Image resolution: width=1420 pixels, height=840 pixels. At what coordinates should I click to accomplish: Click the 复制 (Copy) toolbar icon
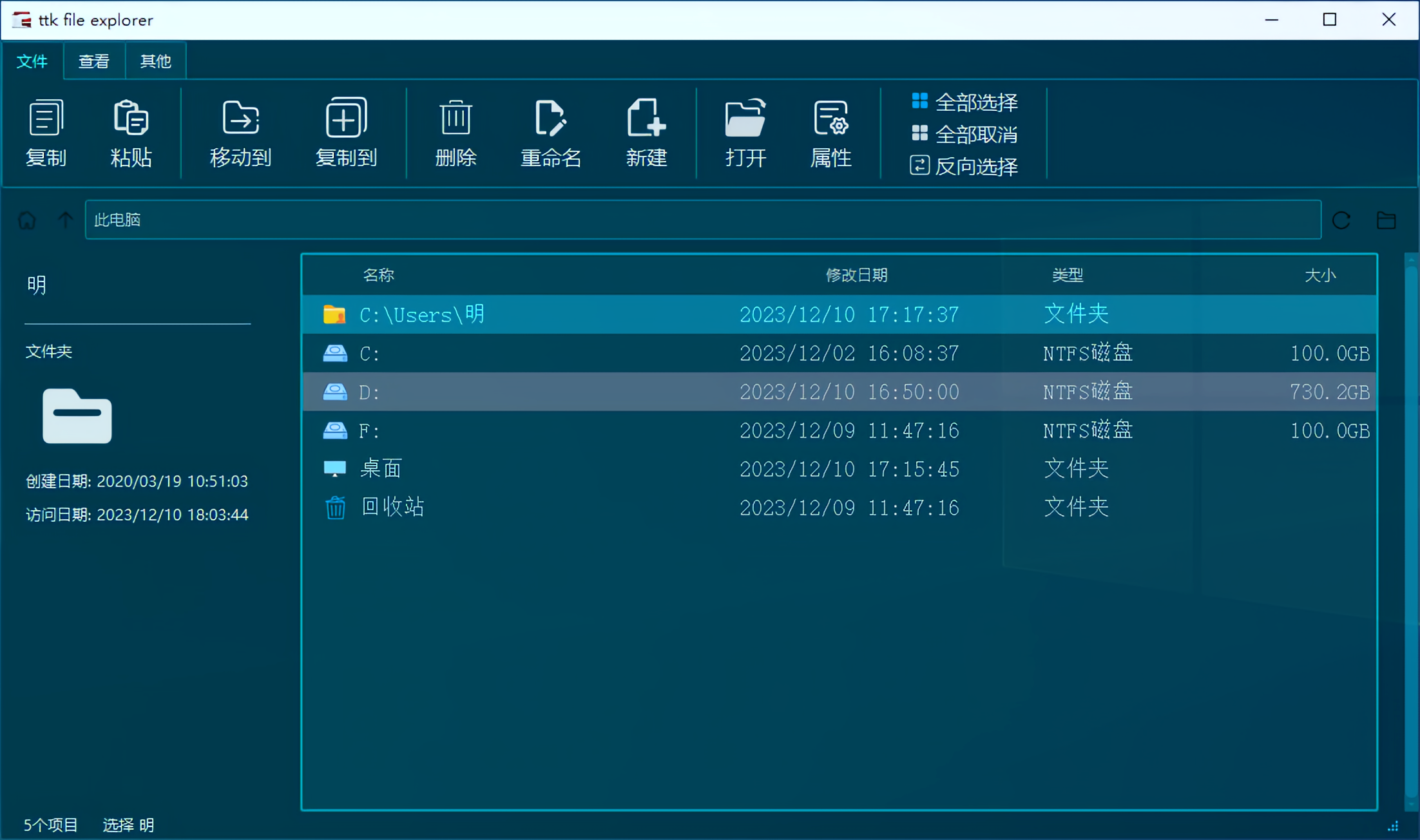pyautogui.click(x=46, y=119)
